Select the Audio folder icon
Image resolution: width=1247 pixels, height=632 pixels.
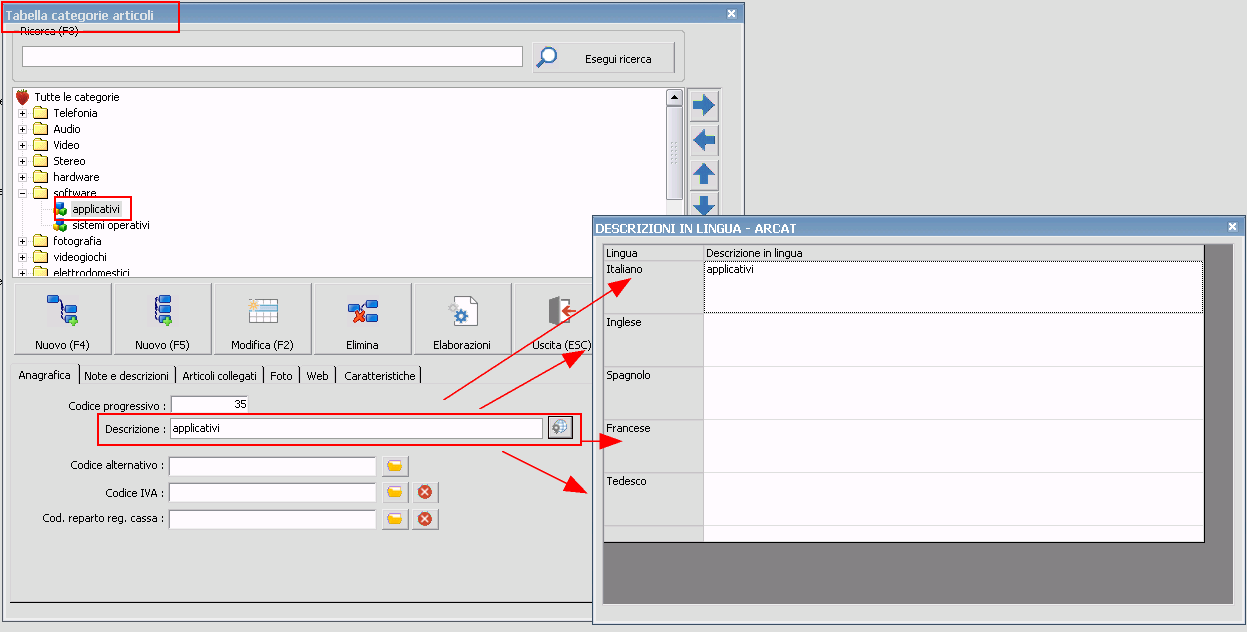coord(40,129)
